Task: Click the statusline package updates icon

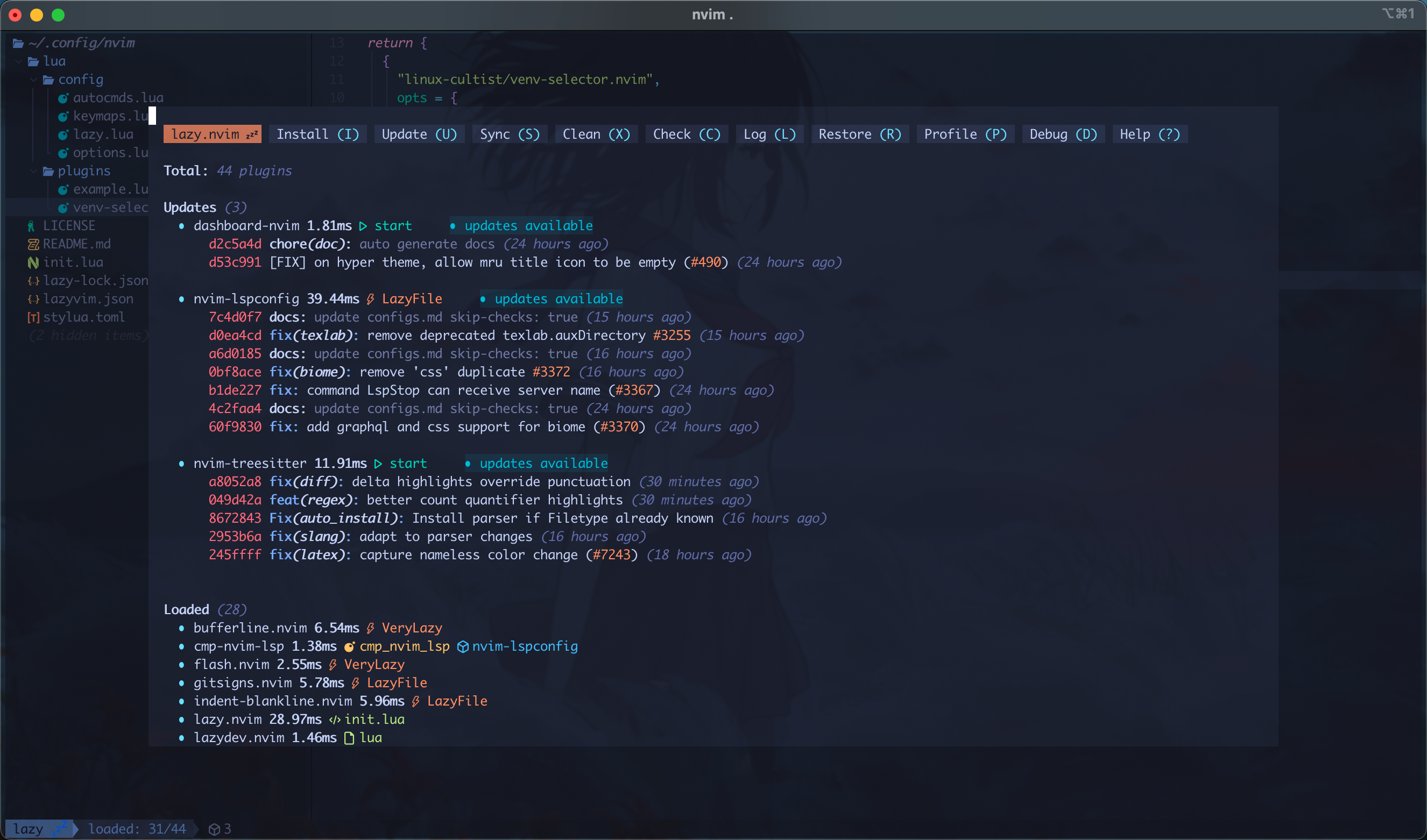Action: (214, 829)
